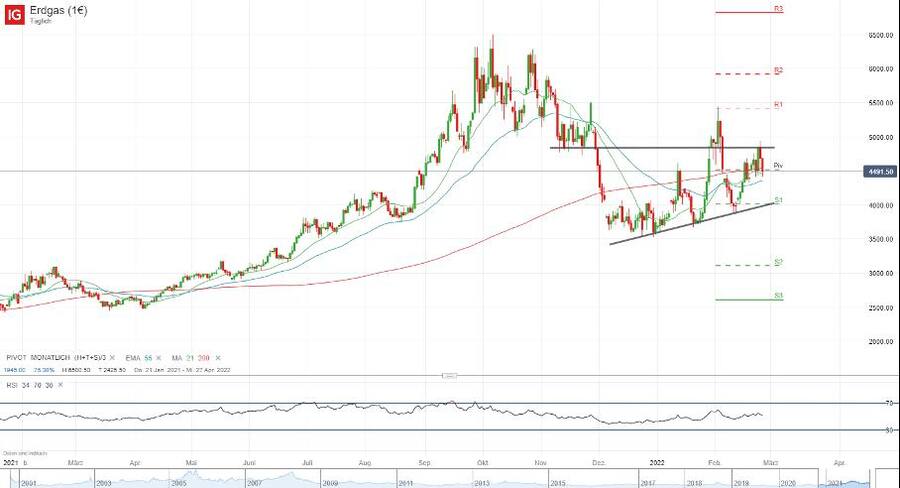The width and height of the screenshot is (900, 488).
Task: Remove the MA 21 200 indicator
Action: pos(219,357)
